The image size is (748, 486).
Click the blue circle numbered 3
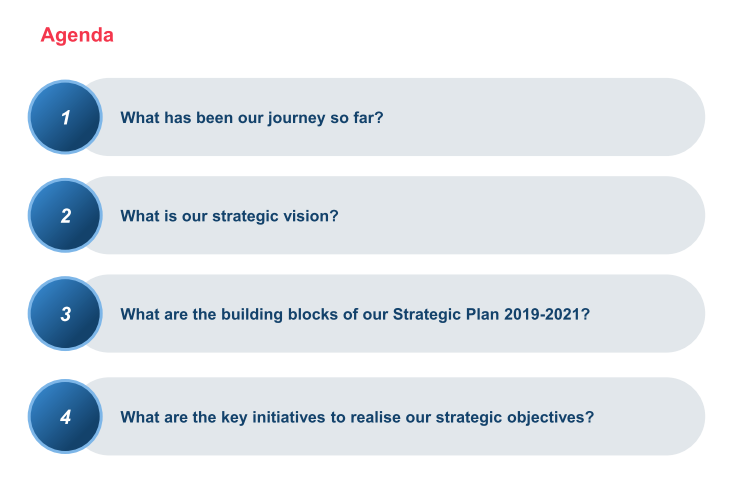tap(65, 314)
